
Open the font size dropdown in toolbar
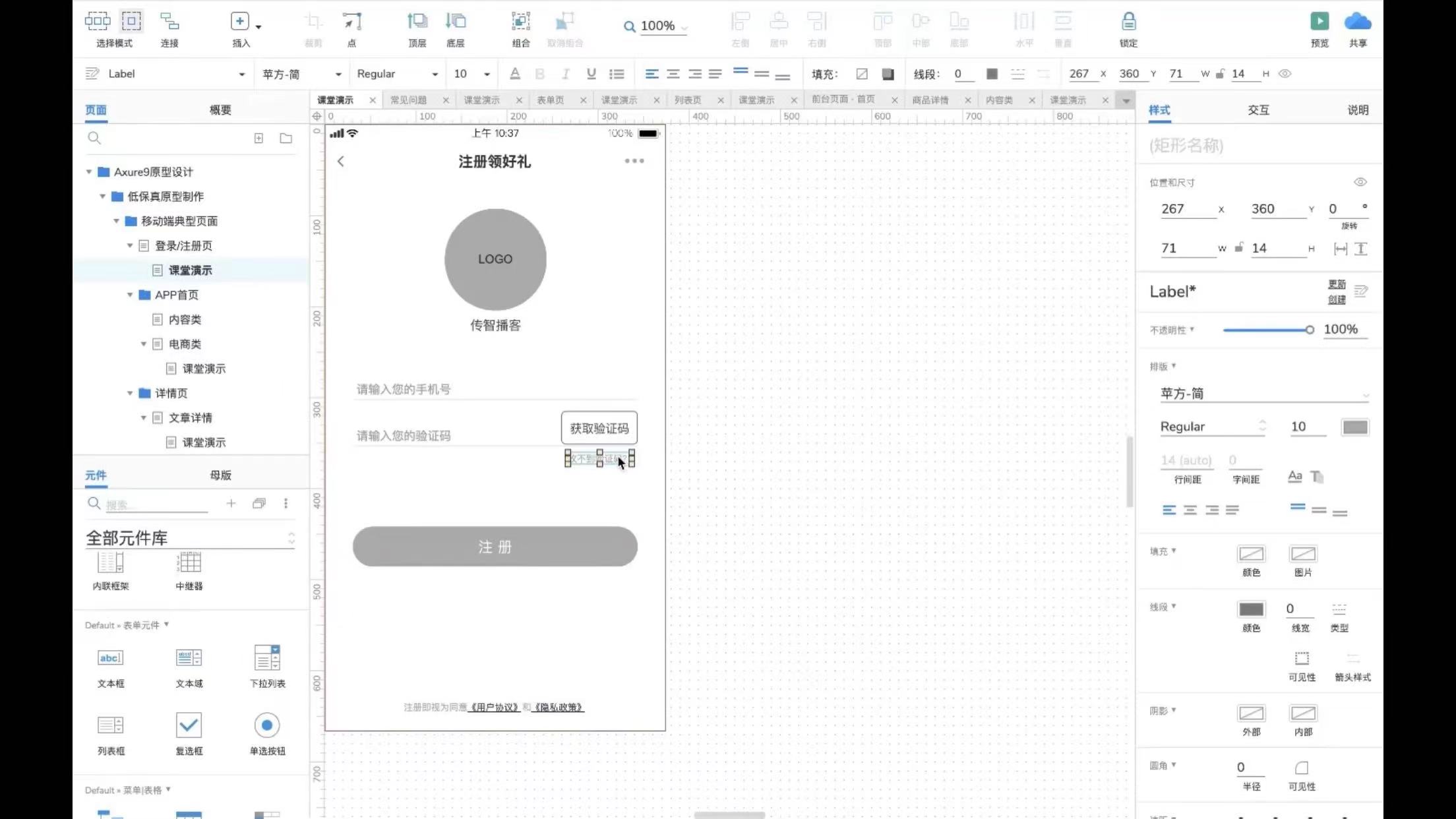[x=487, y=75]
